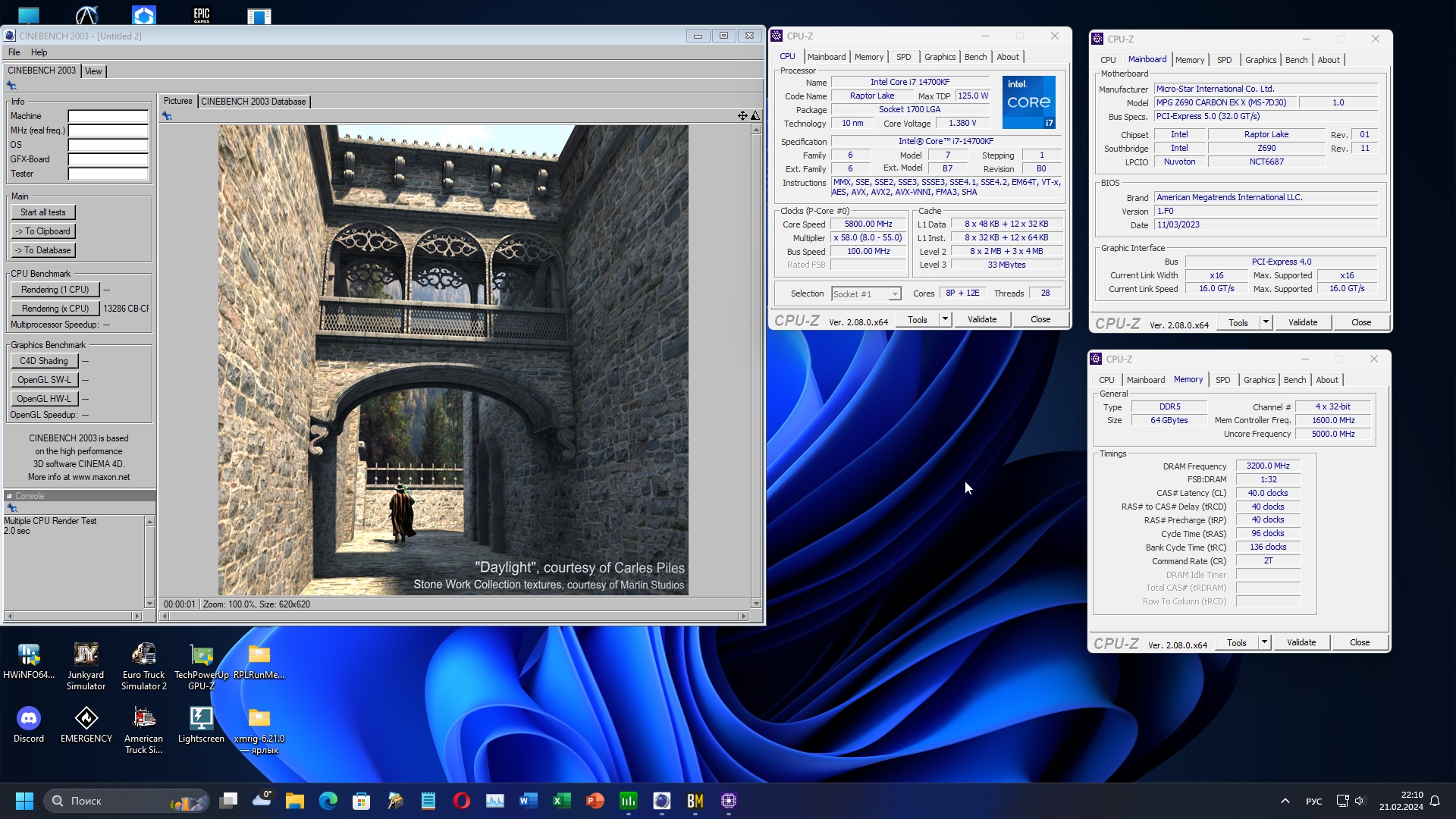Click To Clipboard button
1456x819 pixels.
click(x=43, y=231)
